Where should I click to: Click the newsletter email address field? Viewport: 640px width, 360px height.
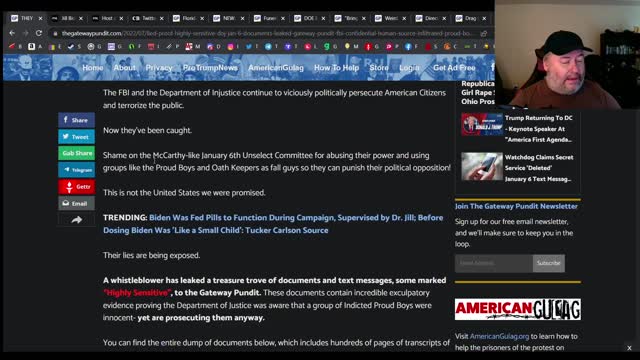(x=494, y=263)
